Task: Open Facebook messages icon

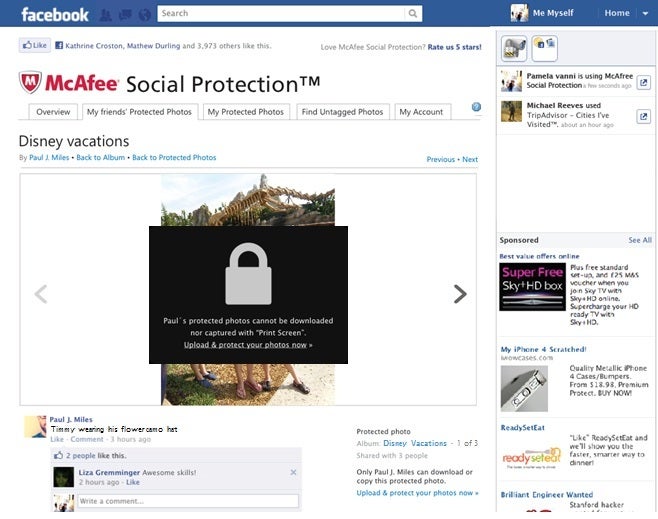Action: (125, 15)
